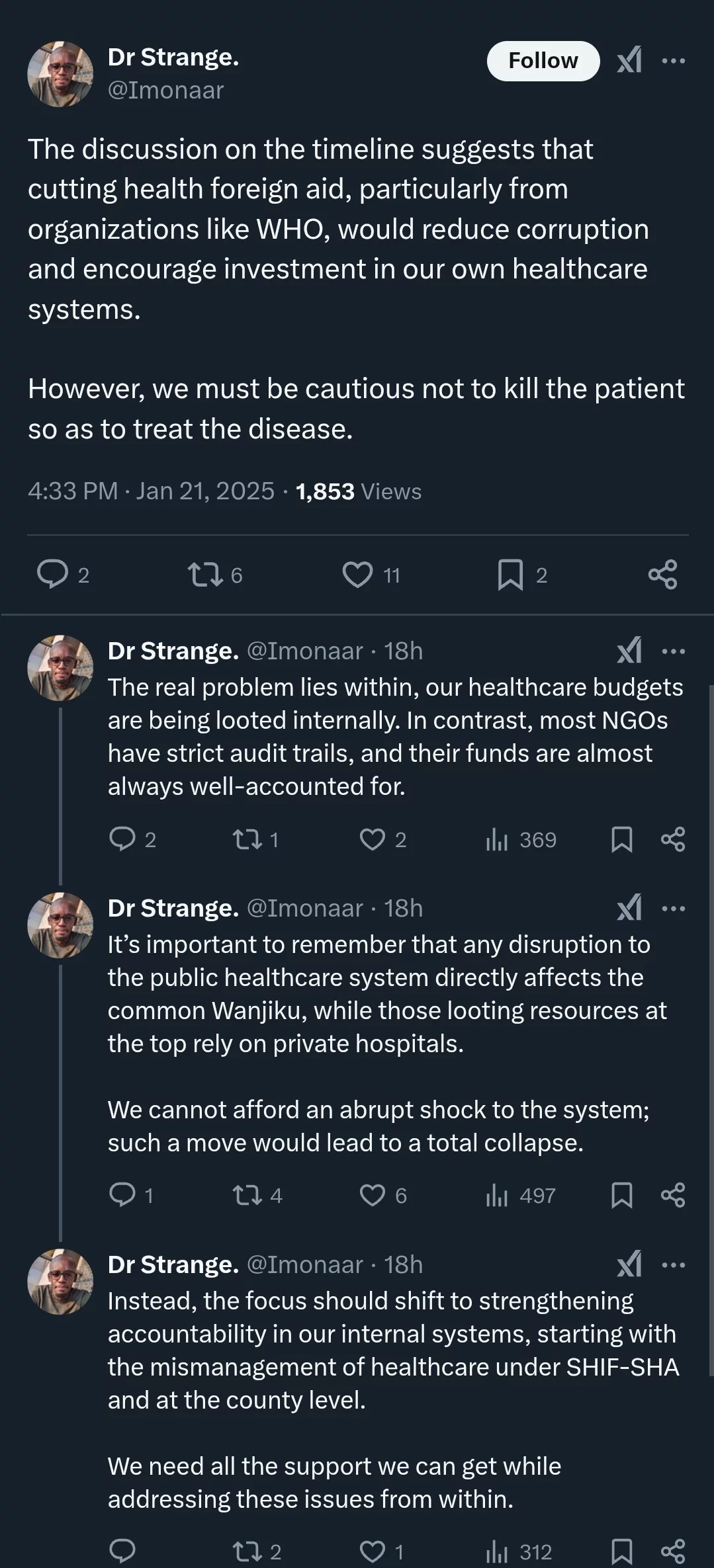Open Dr Strange's profile picture at top
Screen dimensions: 714x1568
[x=60, y=74]
